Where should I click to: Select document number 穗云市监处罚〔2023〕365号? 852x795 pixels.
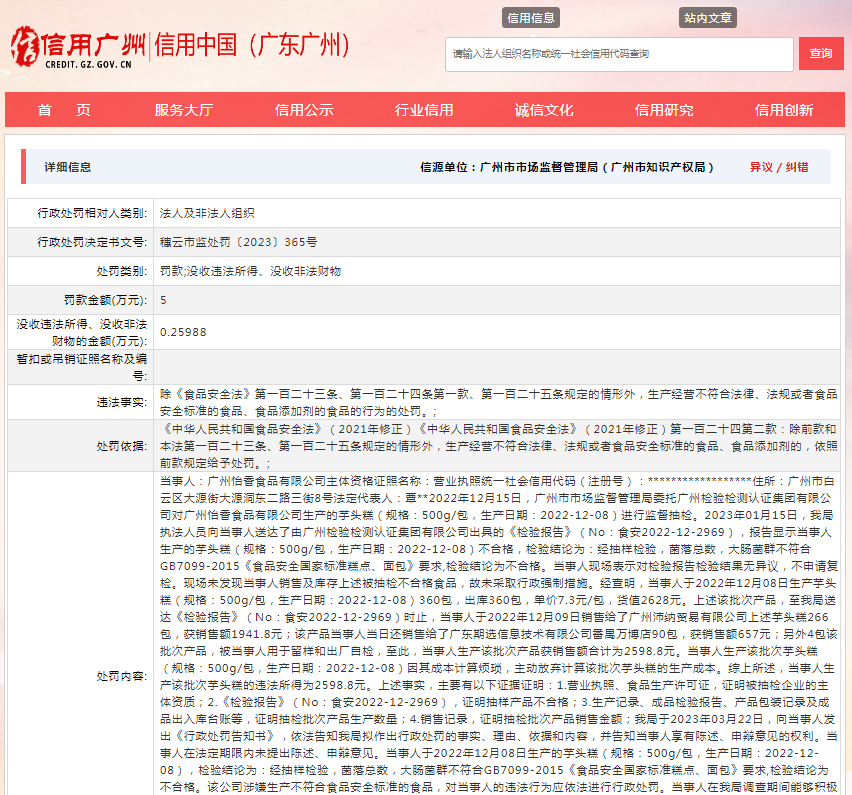point(239,242)
